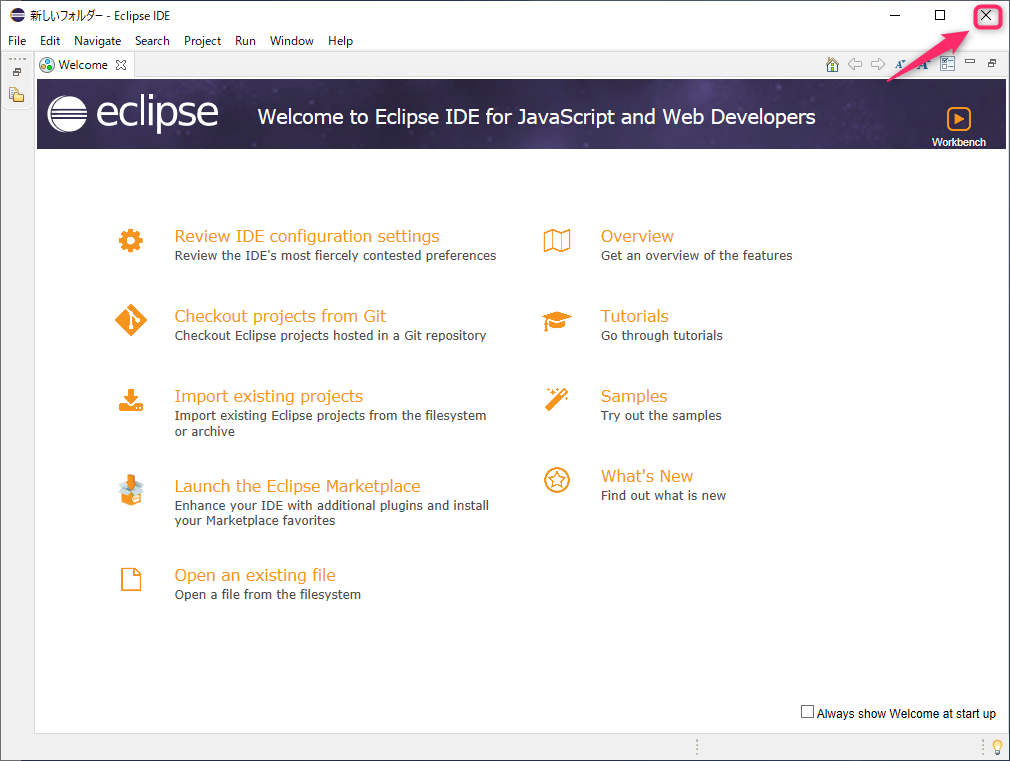Click the restore icon in left trim bar
Viewport: 1010px width, 761px height.
(17, 72)
